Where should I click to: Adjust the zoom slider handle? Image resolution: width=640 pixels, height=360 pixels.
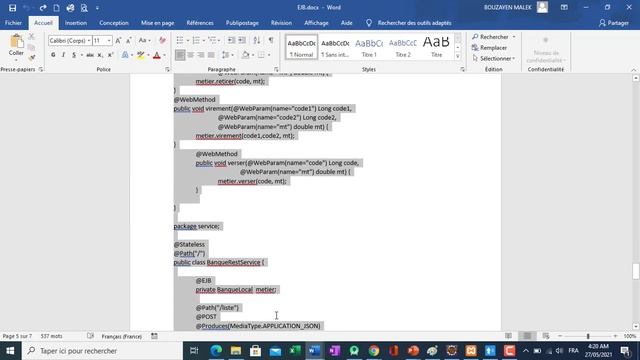click(588, 336)
